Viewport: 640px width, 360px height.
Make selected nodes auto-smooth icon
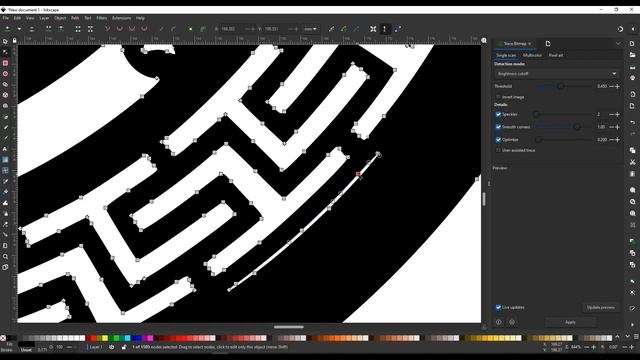(x=144, y=29)
